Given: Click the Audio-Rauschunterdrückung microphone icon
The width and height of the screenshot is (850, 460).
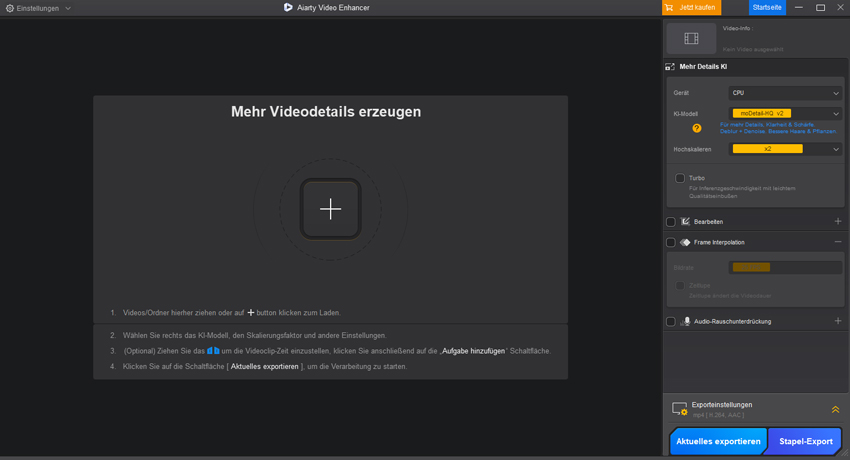Looking at the screenshot, I should pos(686,321).
